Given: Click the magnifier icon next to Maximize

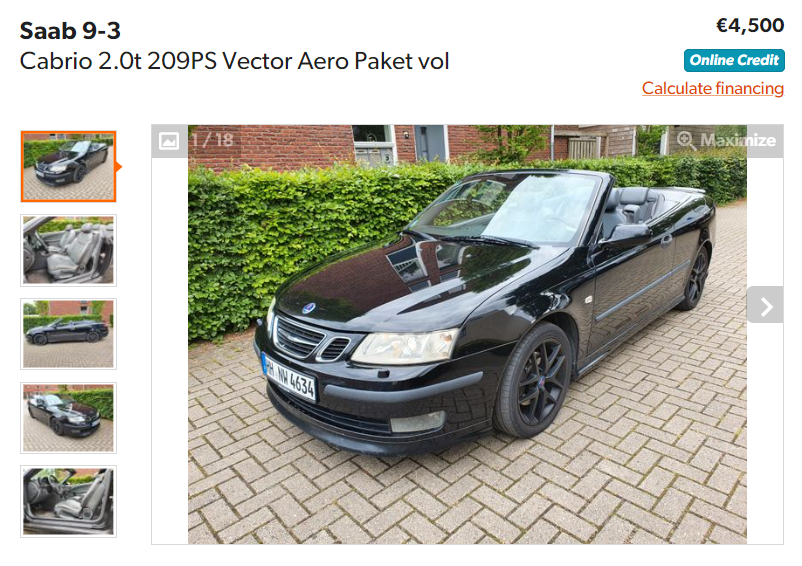Looking at the screenshot, I should 686,140.
